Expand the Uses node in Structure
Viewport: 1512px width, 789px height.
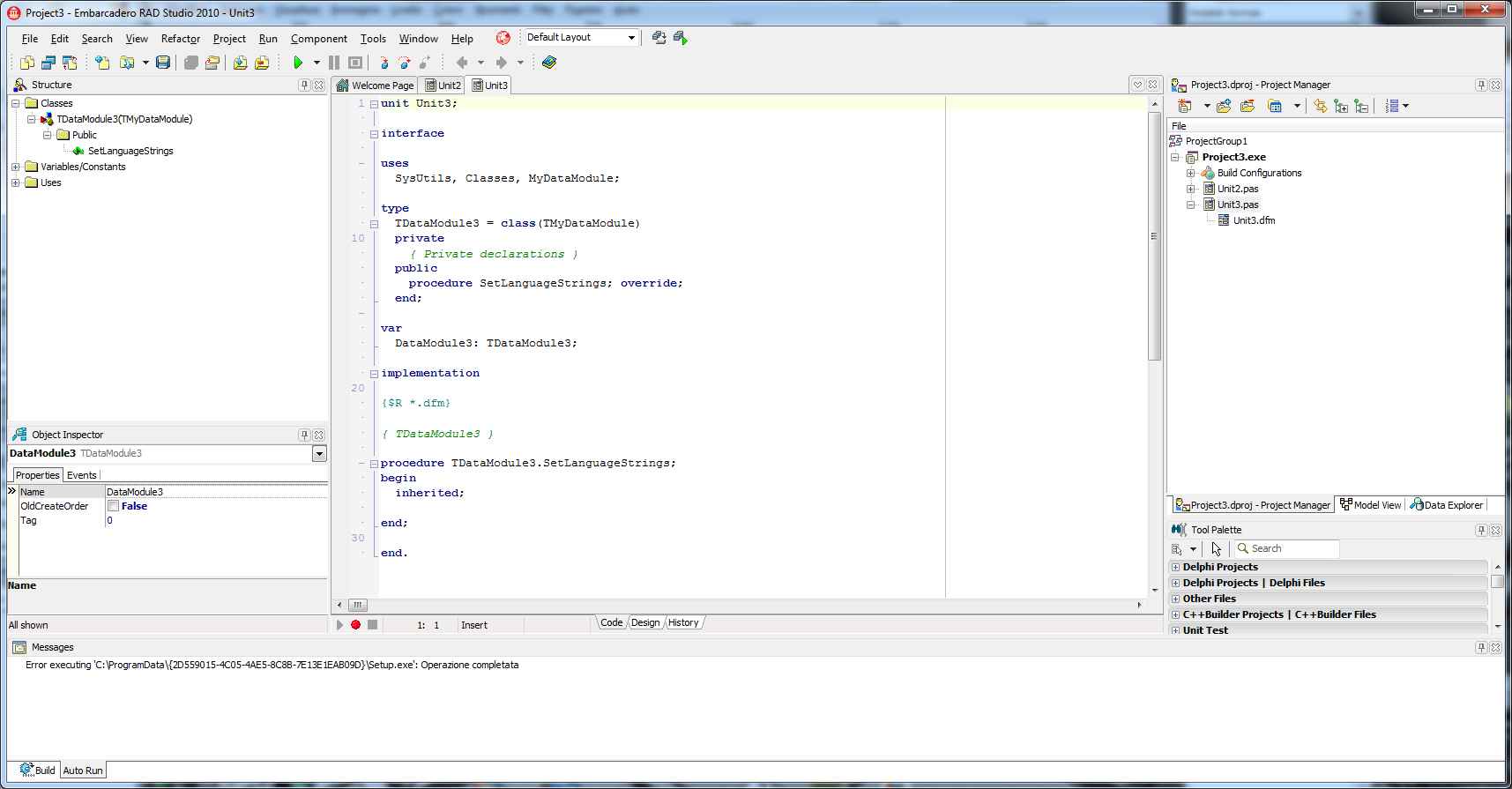coord(15,182)
